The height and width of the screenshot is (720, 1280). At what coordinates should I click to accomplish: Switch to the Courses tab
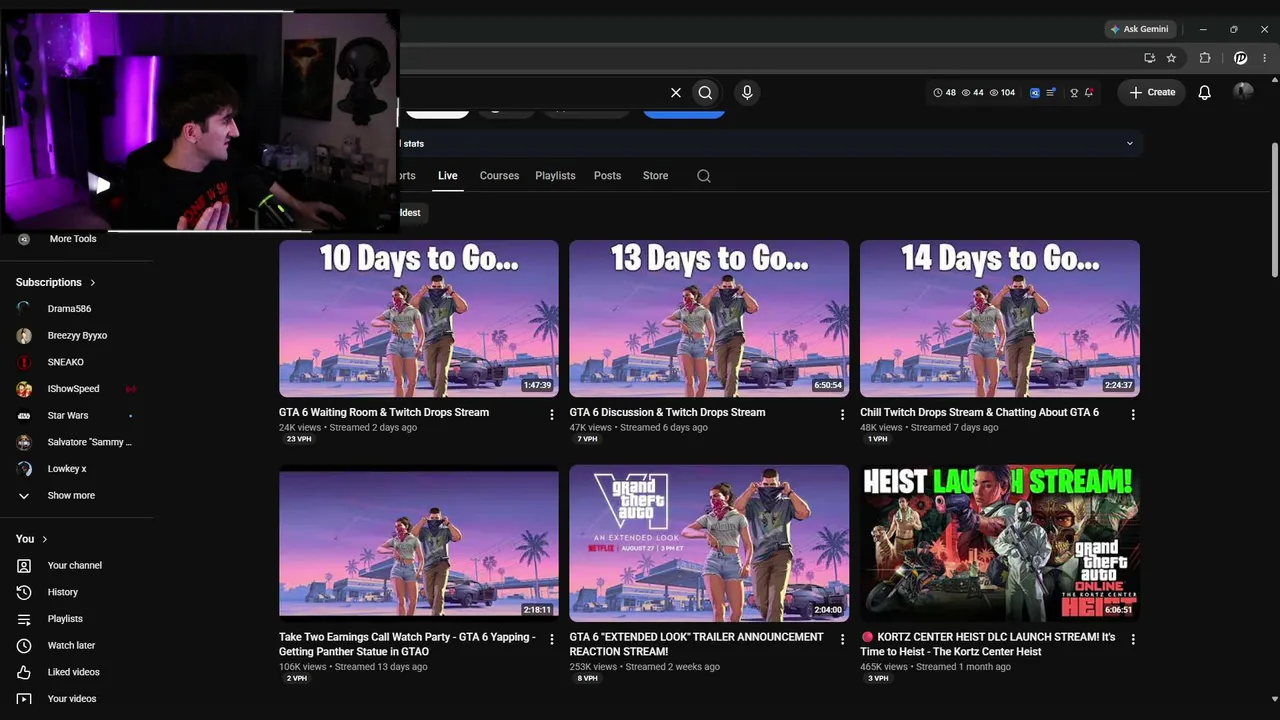pos(499,176)
